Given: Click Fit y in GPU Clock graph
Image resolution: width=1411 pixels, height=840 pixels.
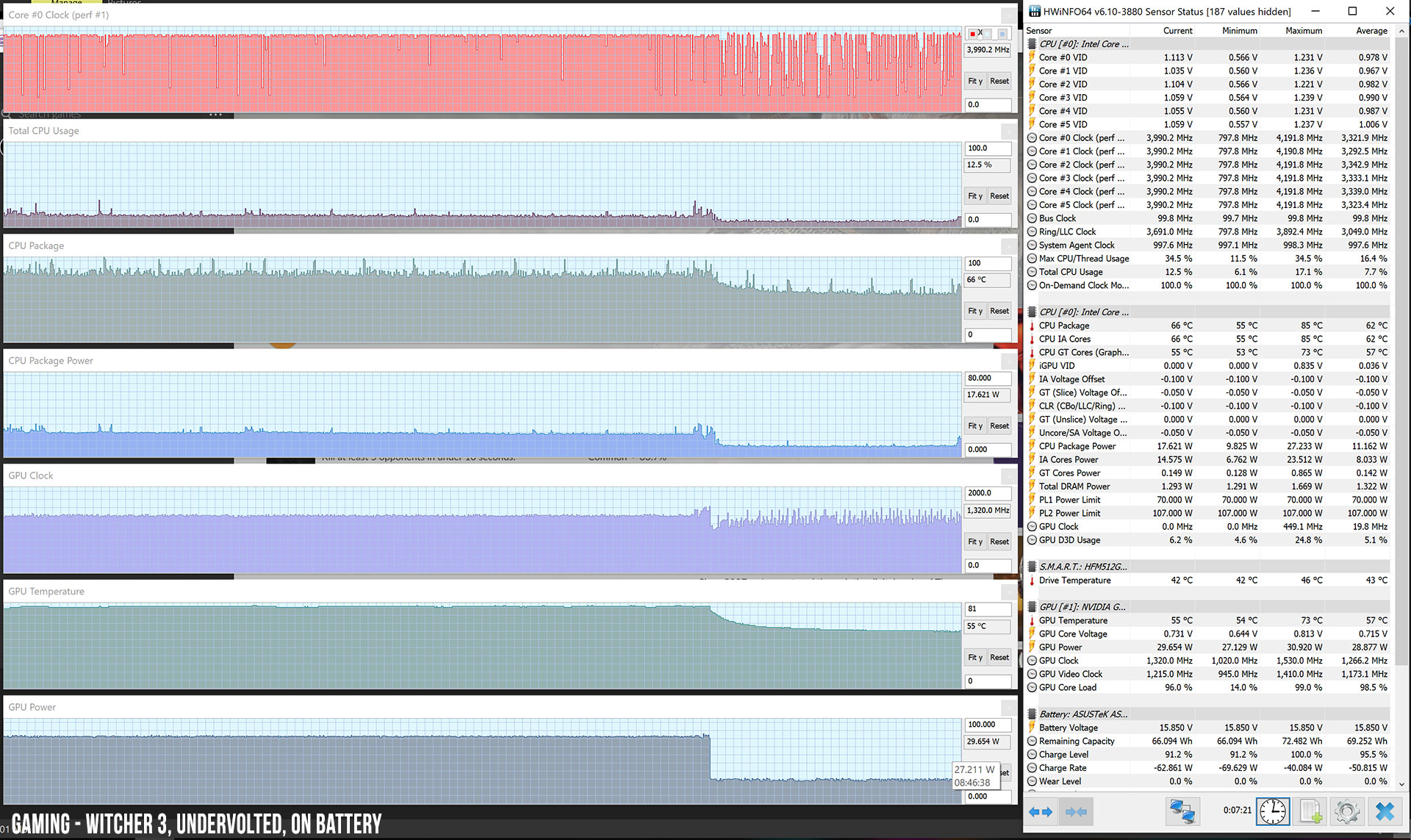Looking at the screenshot, I should pos(975,542).
